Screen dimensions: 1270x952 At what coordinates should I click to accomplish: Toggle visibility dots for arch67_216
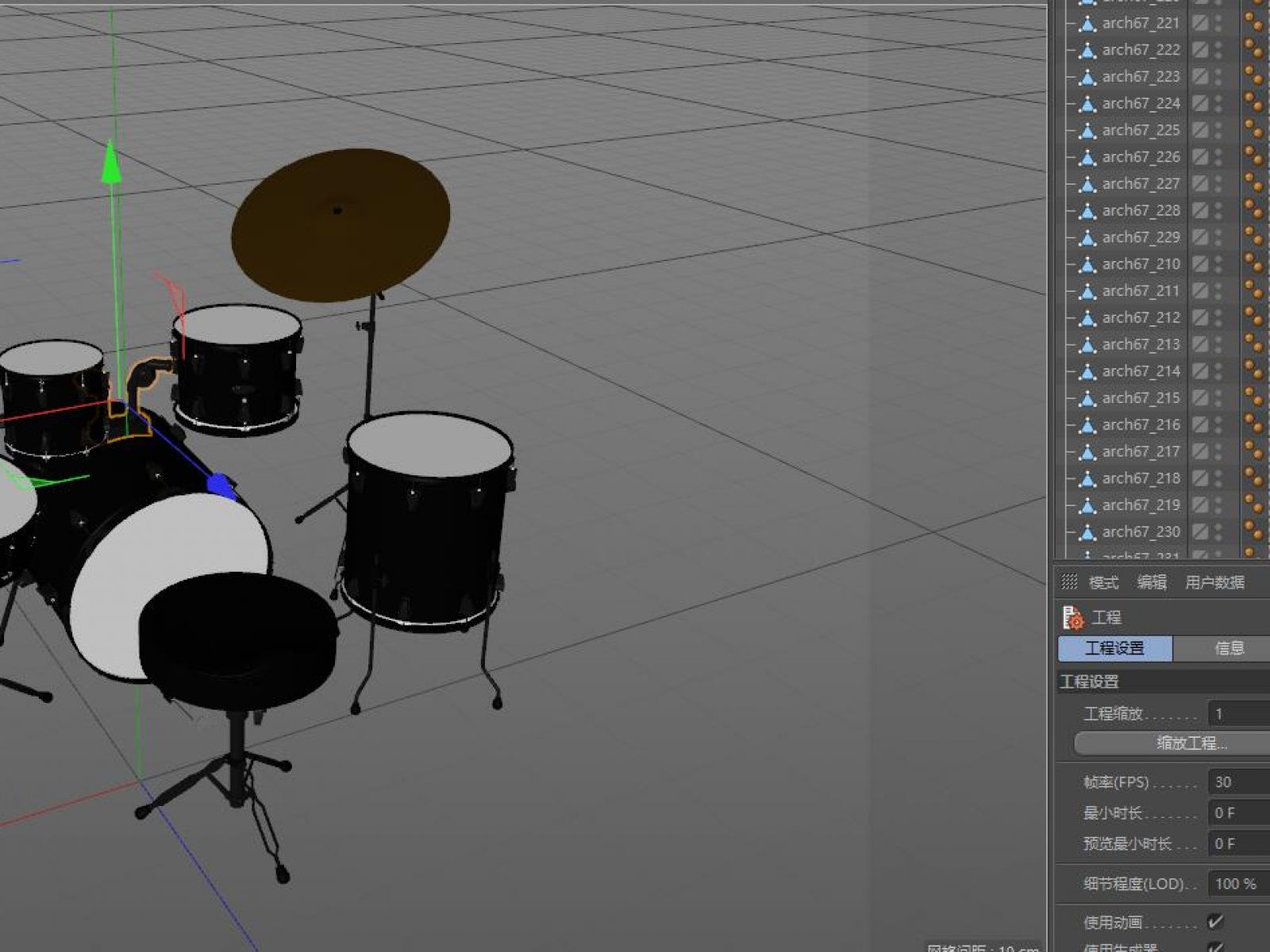point(1219,424)
